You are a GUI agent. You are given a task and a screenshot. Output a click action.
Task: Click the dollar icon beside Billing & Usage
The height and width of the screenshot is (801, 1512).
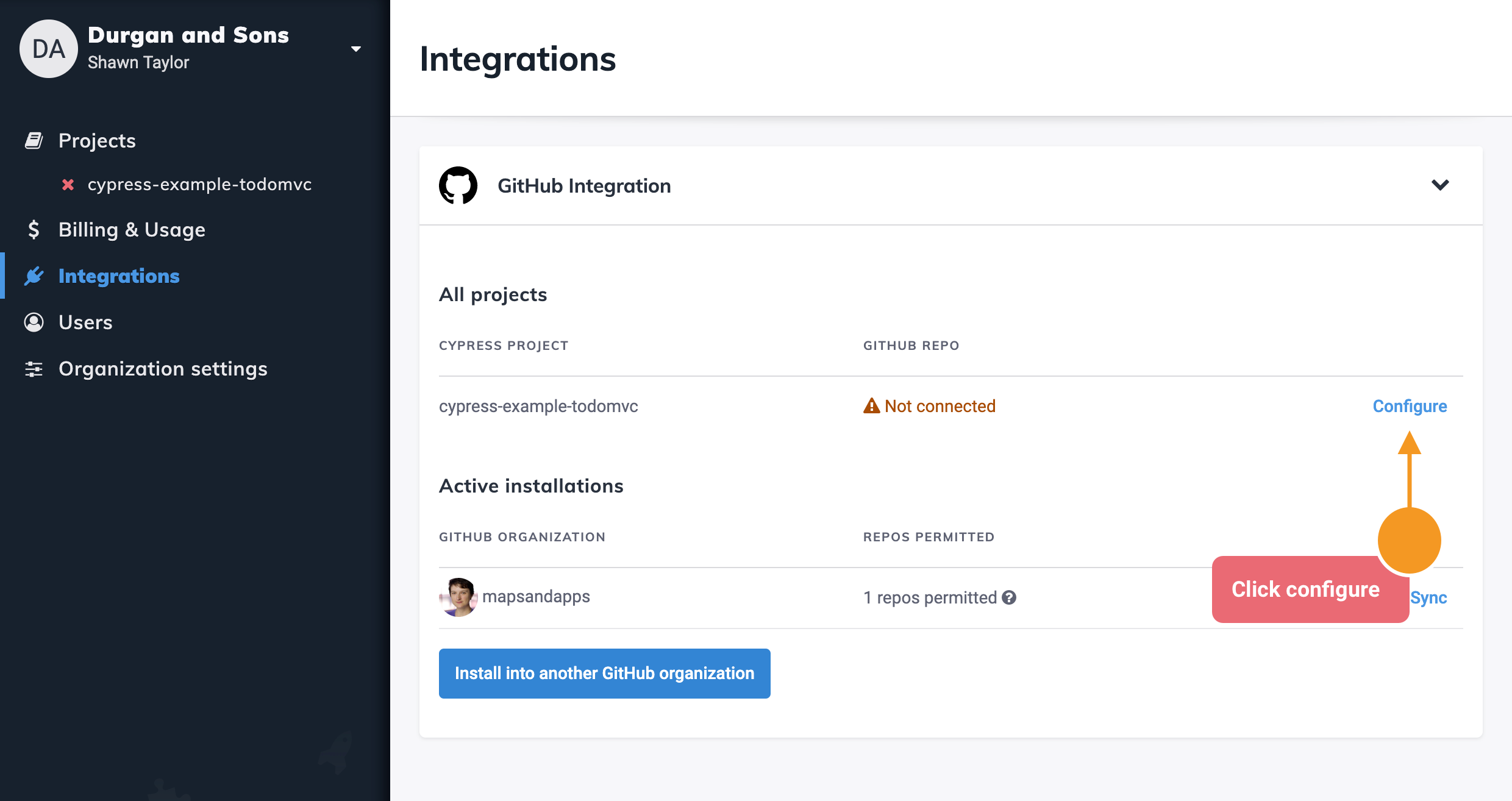point(35,230)
